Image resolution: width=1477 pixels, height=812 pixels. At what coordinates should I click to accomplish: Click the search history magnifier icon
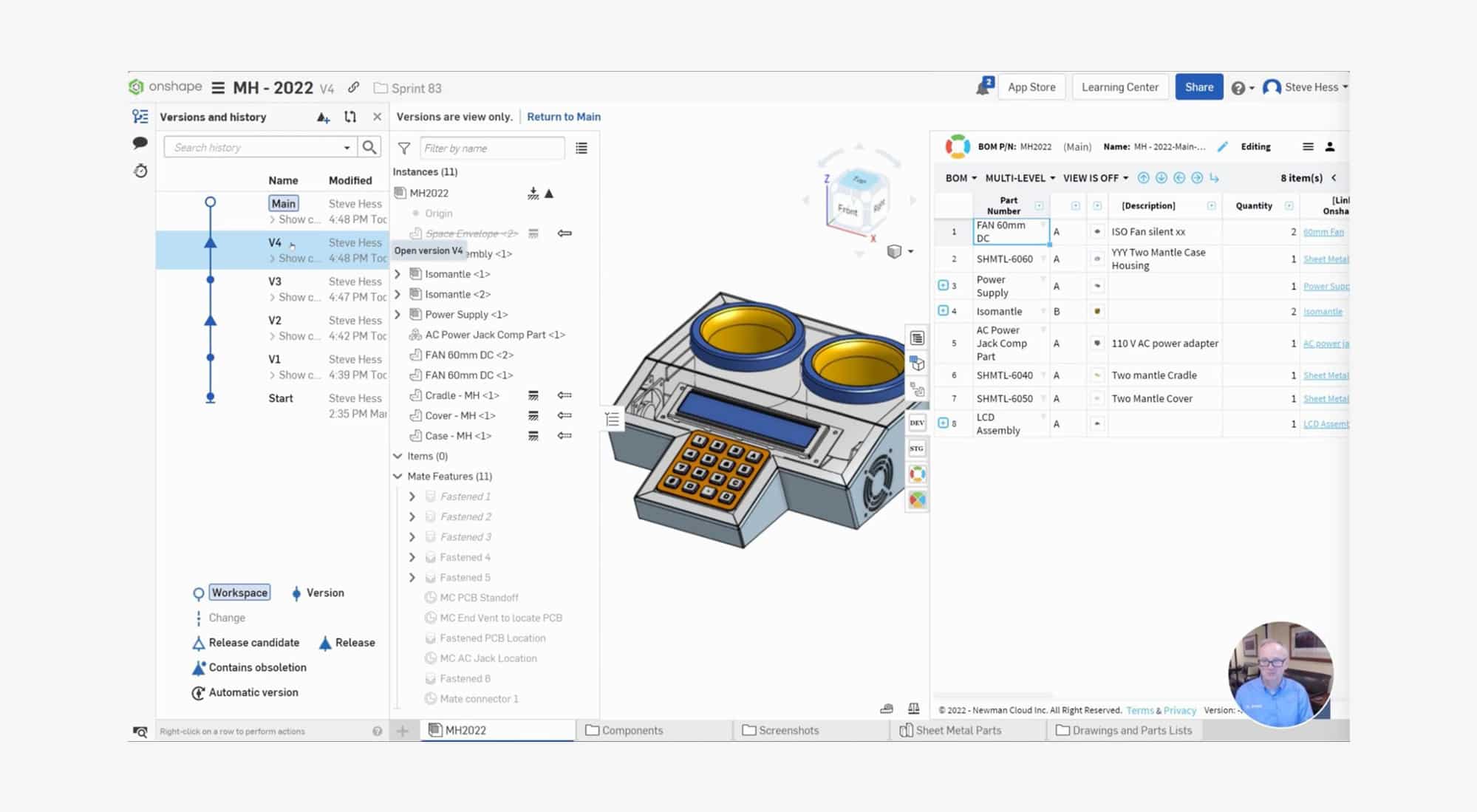(x=369, y=148)
